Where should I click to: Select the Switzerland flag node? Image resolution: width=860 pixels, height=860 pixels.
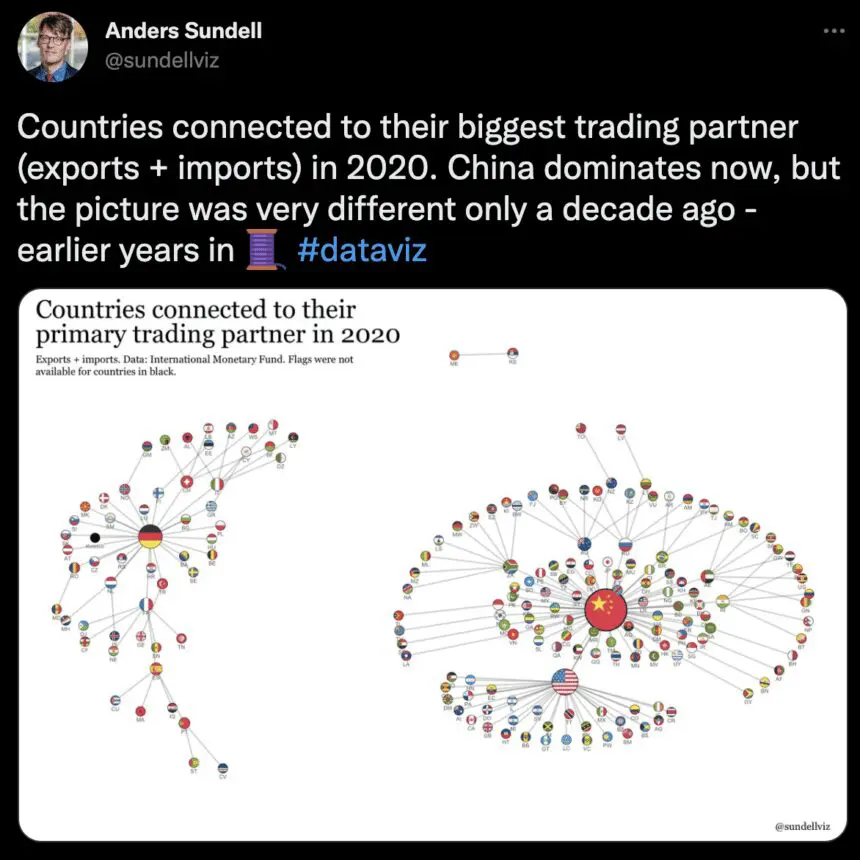point(186,482)
